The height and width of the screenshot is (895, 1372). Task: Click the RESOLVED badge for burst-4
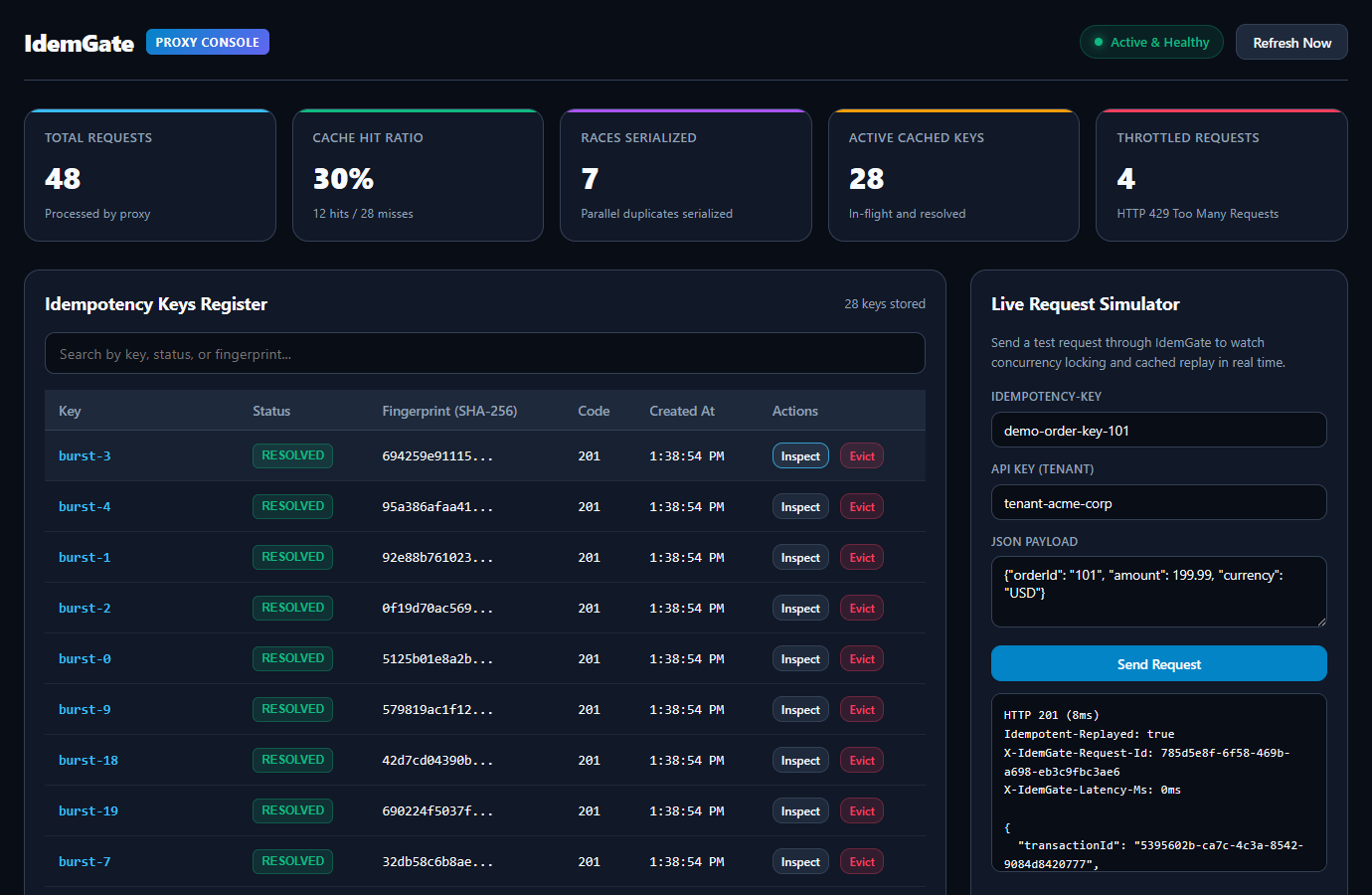[x=292, y=506]
